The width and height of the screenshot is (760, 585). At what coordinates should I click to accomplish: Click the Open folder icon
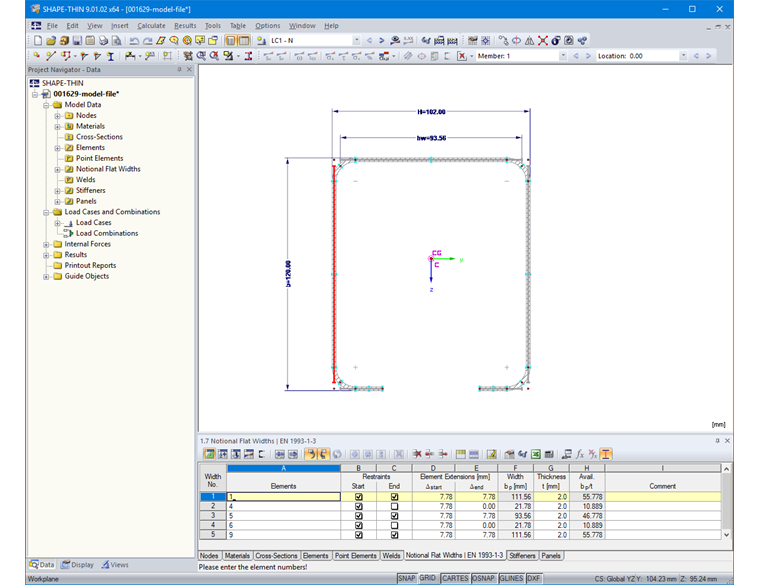pos(51,41)
